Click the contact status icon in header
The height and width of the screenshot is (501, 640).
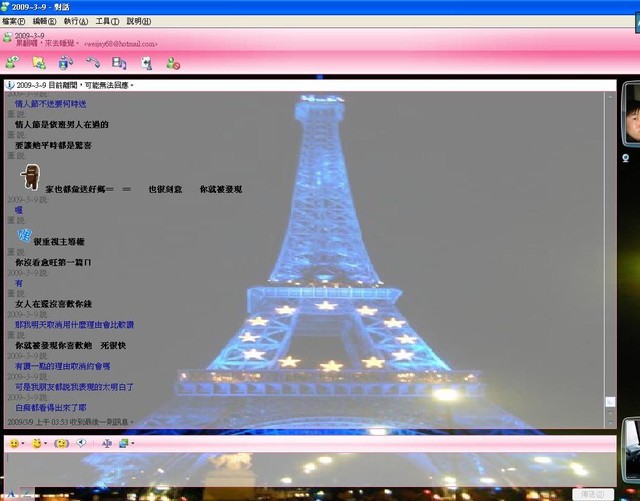(x=7, y=38)
